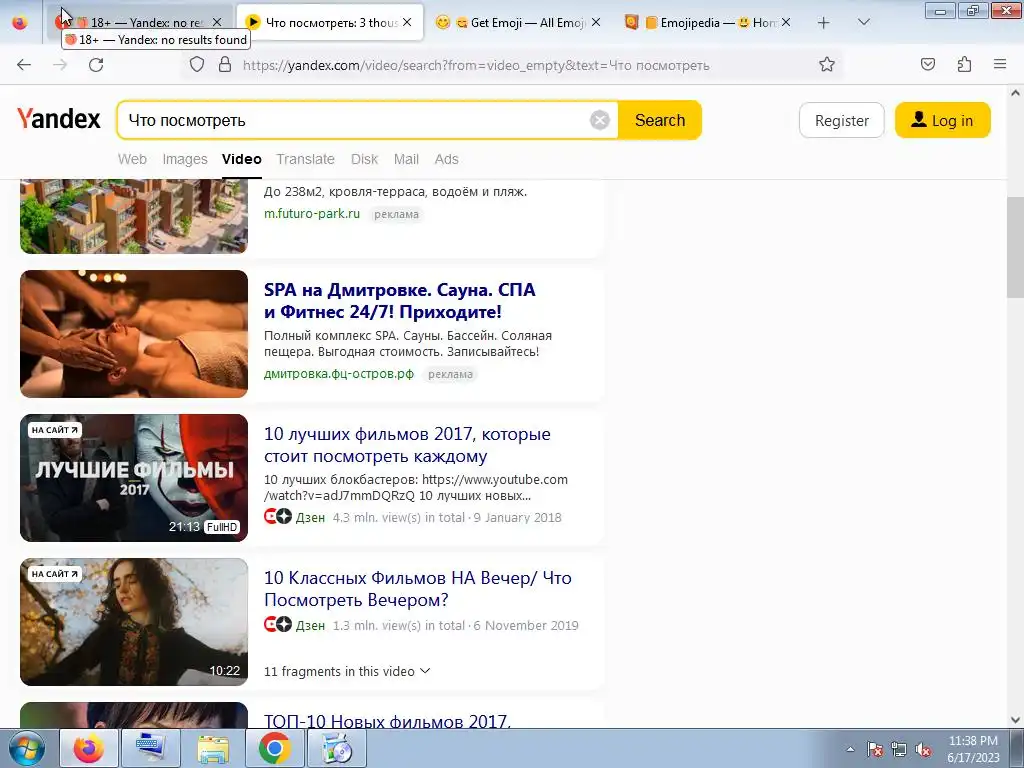Click 'НА САЙТ' badge on 2017 films thumbnail
This screenshot has width=1024, height=768.
pyautogui.click(x=55, y=430)
